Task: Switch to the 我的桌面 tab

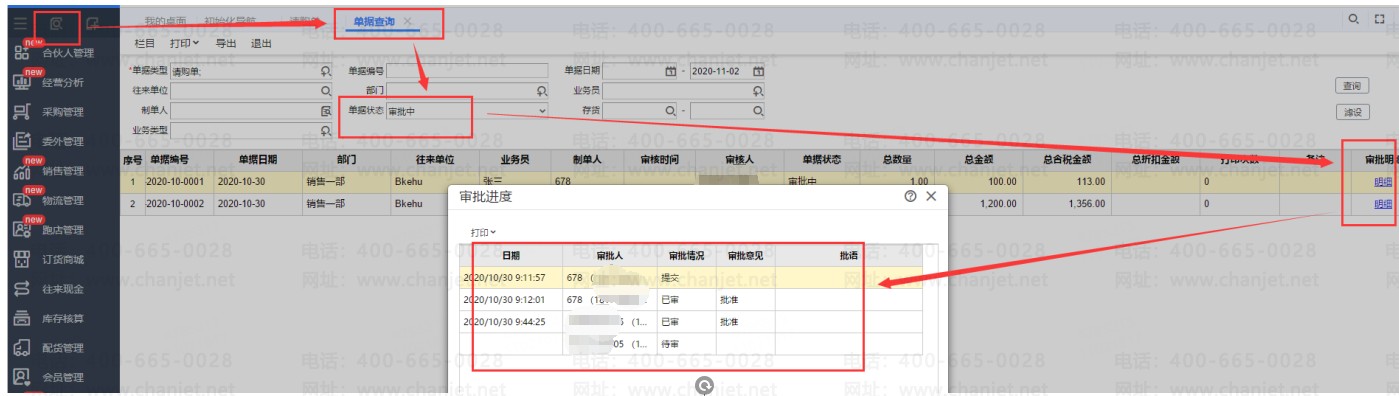Action: pyautogui.click(x=165, y=21)
